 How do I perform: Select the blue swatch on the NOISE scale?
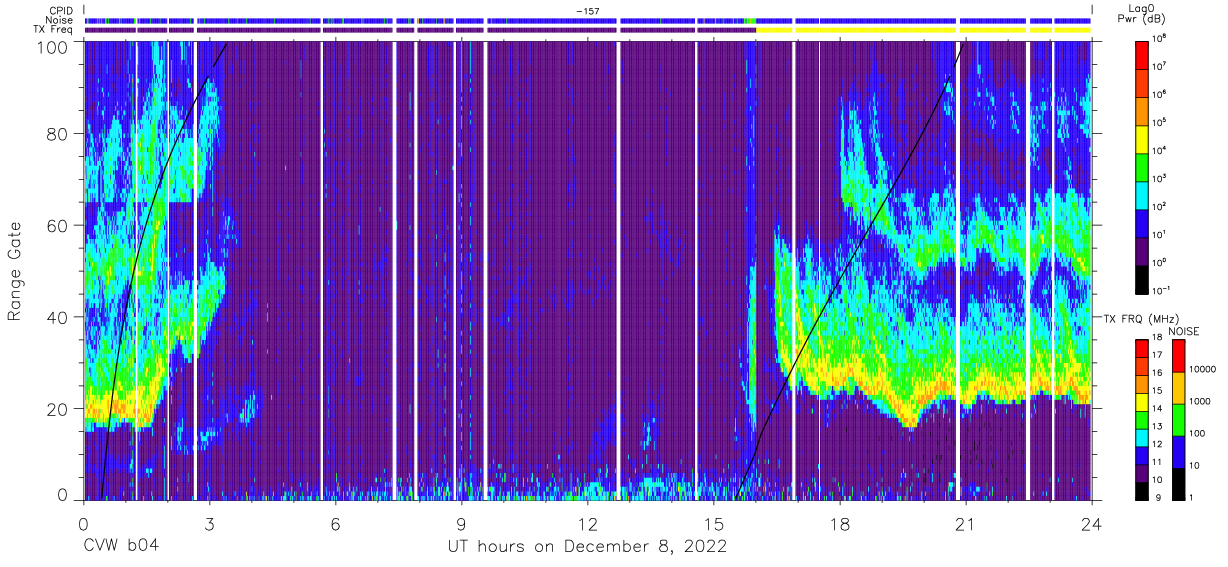point(1177,451)
